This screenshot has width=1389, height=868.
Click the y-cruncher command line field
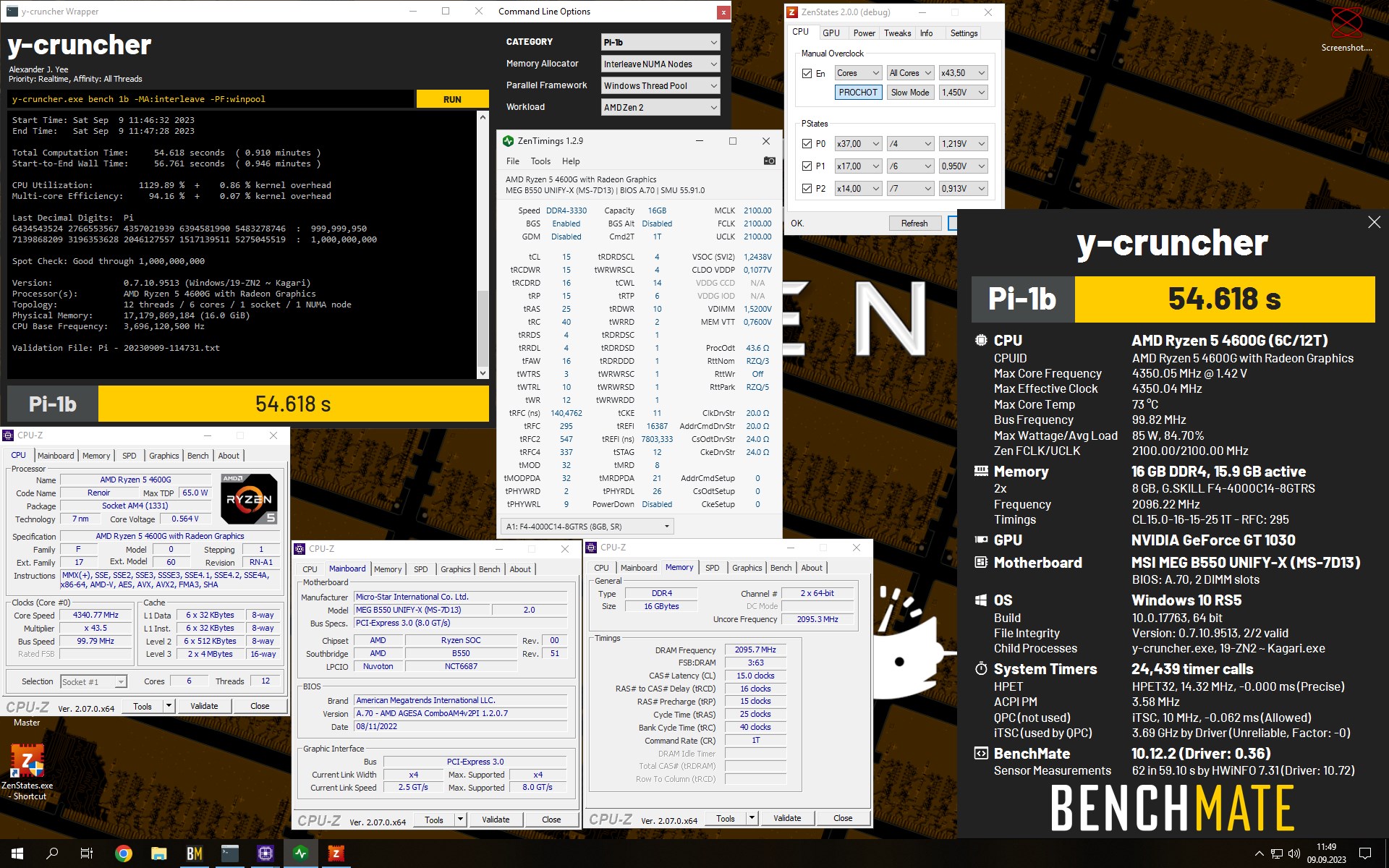[x=211, y=99]
